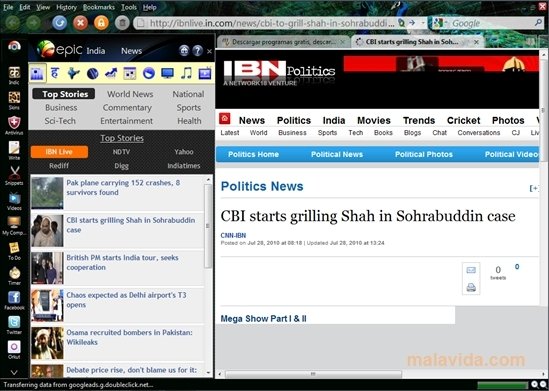
Task: Click the India map icon in Epic panel
Action: [74, 73]
